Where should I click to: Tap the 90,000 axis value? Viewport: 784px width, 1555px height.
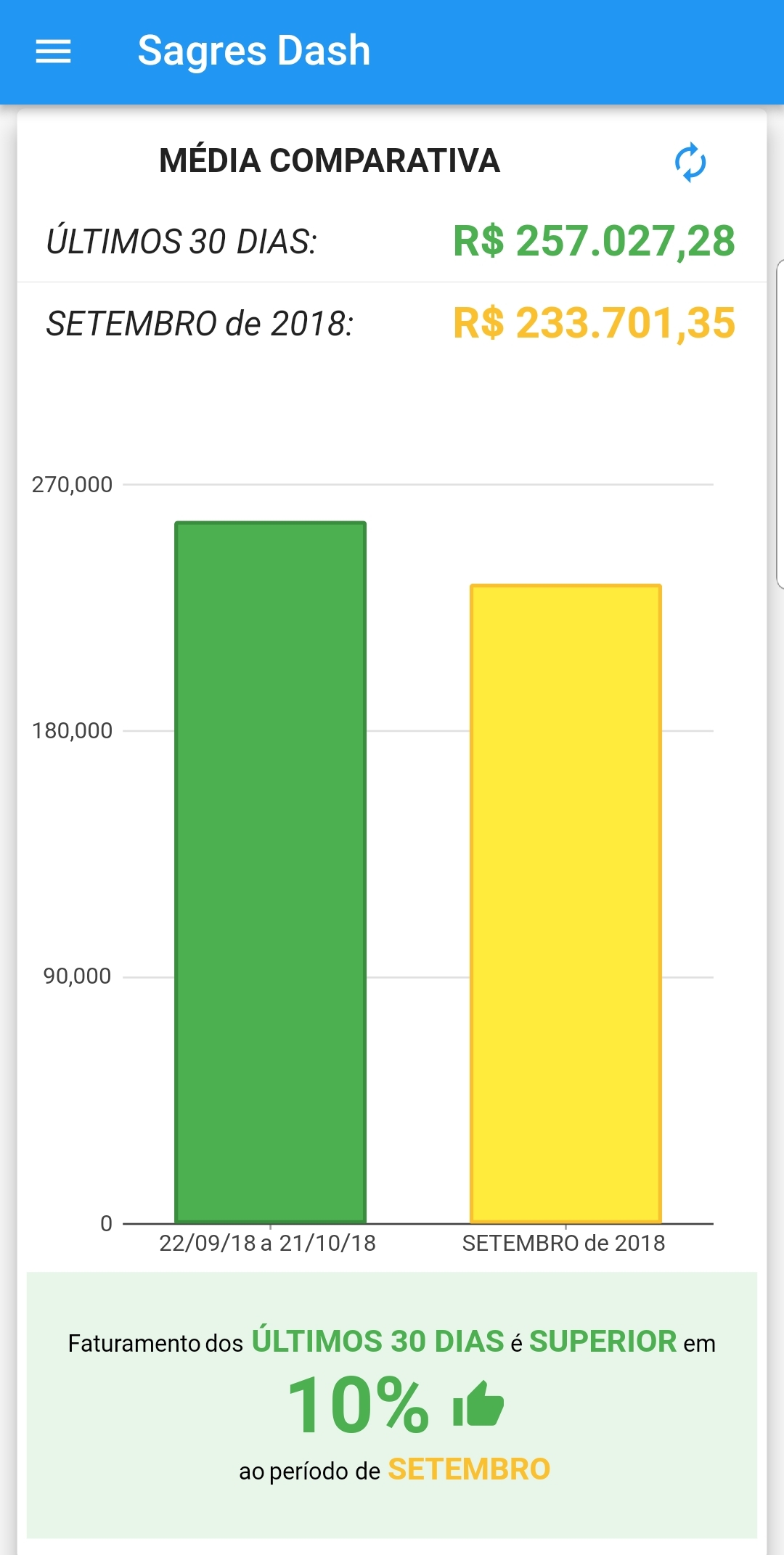(77, 976)
